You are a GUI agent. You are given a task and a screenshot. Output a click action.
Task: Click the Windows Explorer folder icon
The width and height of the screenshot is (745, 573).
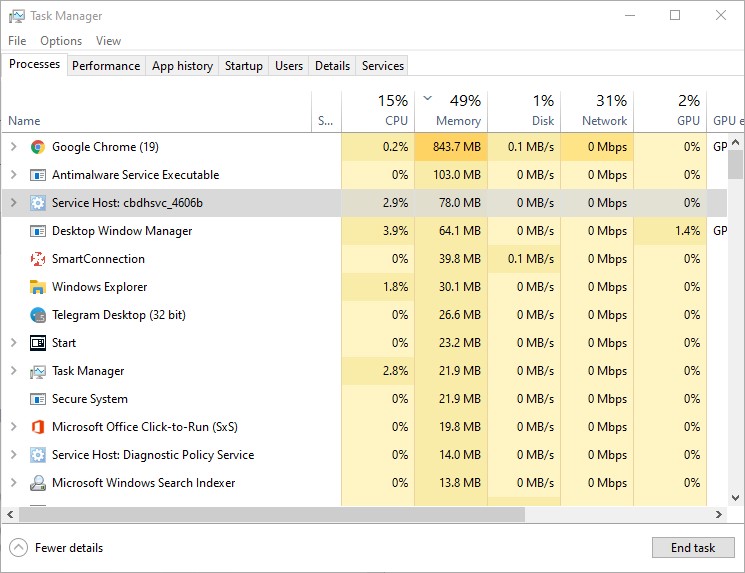click(x=38, y=287)
